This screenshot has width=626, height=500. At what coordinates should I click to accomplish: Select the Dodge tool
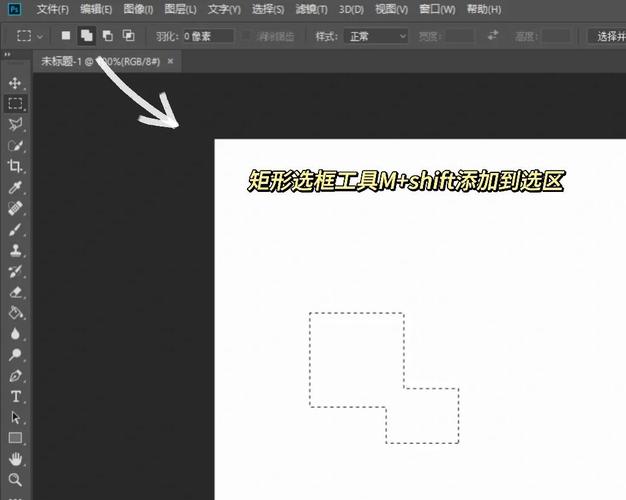click(x=16, y=355)
